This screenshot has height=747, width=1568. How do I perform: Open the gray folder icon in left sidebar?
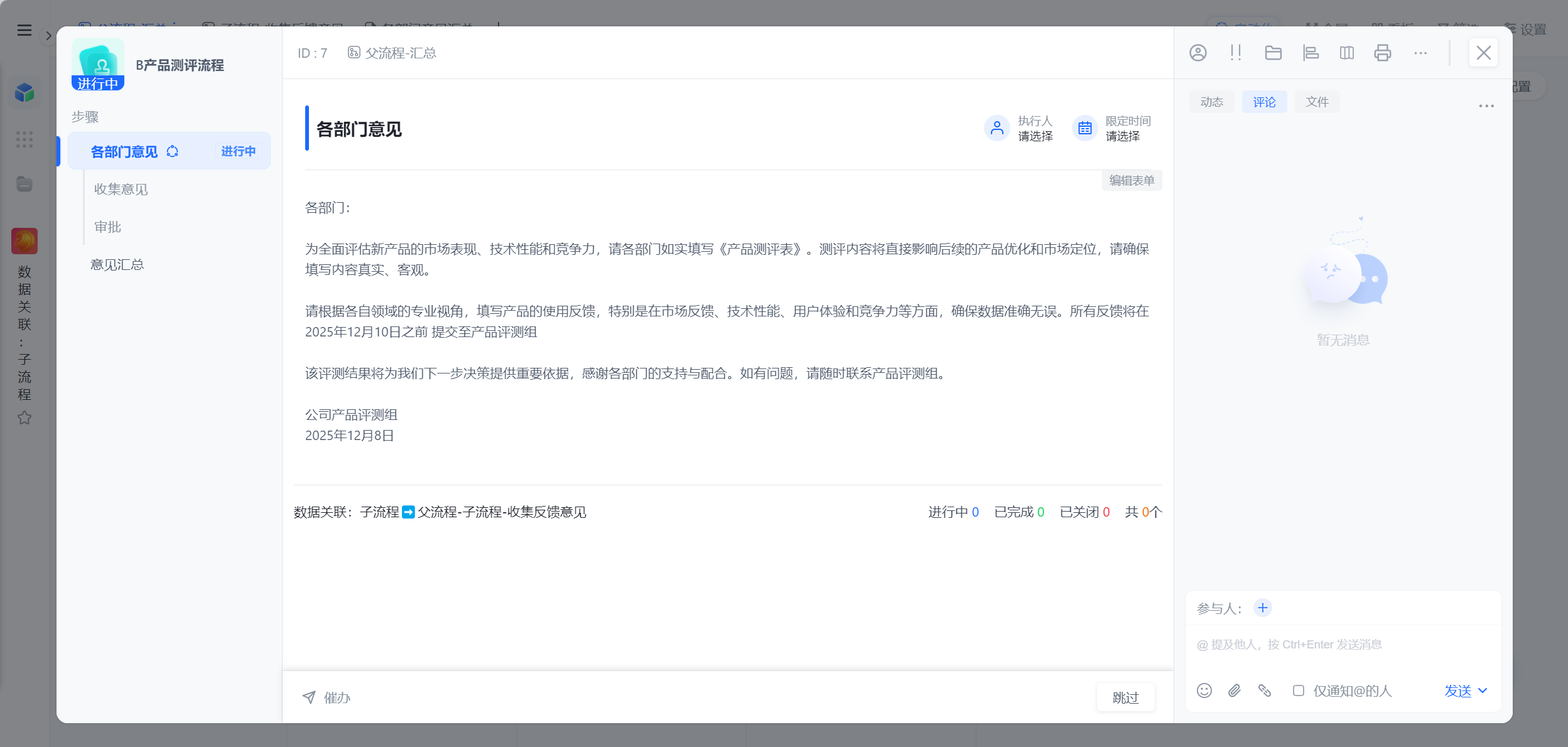coord(24,184)
